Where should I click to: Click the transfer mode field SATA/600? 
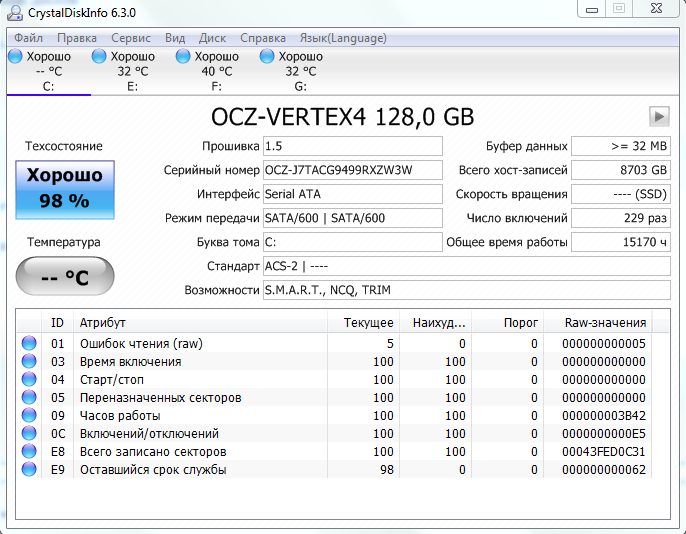point(353,218)
